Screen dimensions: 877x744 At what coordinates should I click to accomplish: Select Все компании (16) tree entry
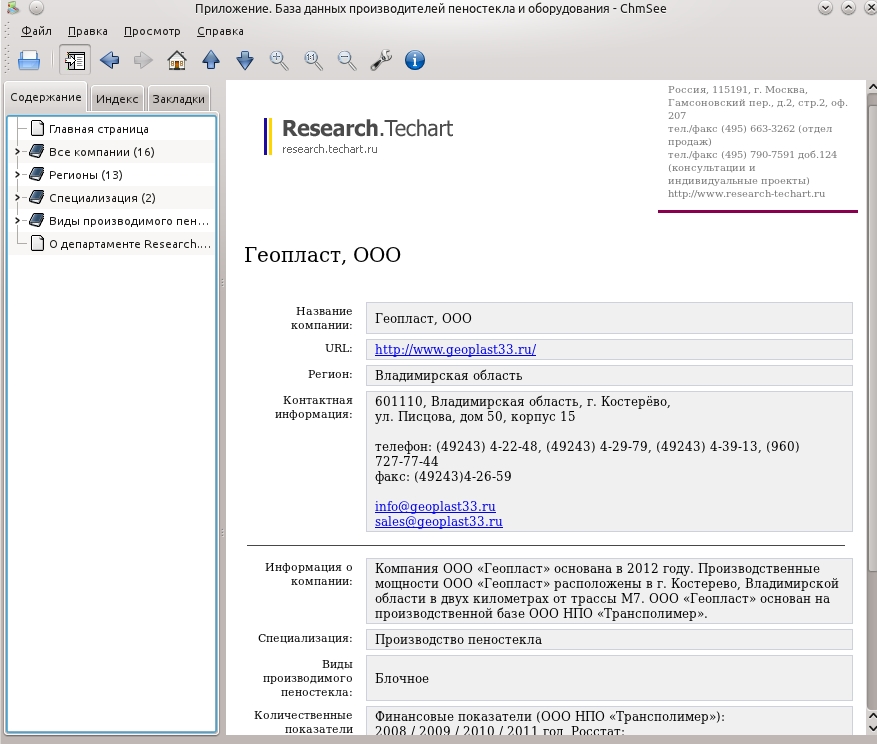[x=101, y=152]
